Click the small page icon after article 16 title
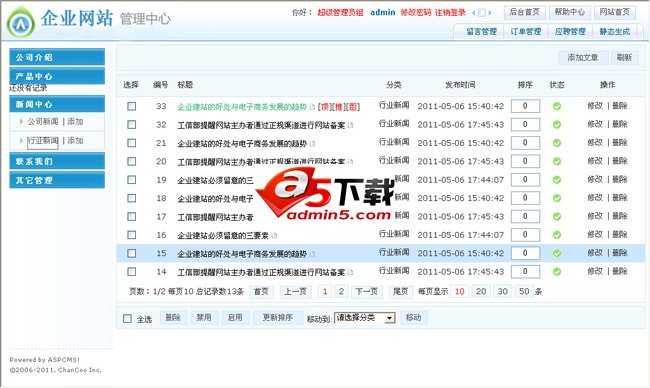Viewport: 650px width, 388px height. click(x=274, y=235)
